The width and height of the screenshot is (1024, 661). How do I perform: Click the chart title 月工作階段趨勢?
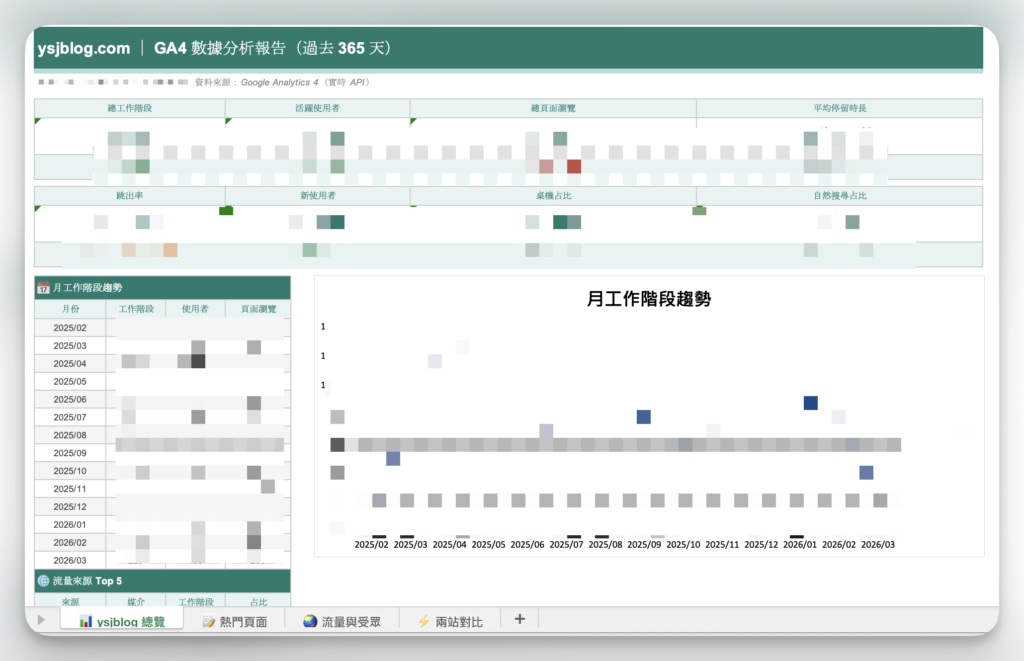648,299
